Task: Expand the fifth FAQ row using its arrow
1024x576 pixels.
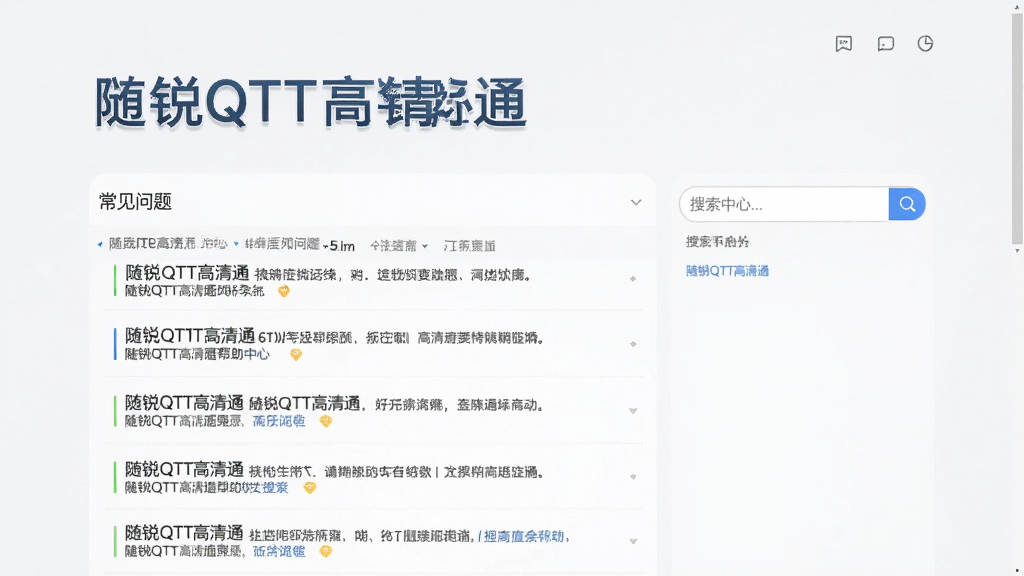Action: click(x=633, y=541)
